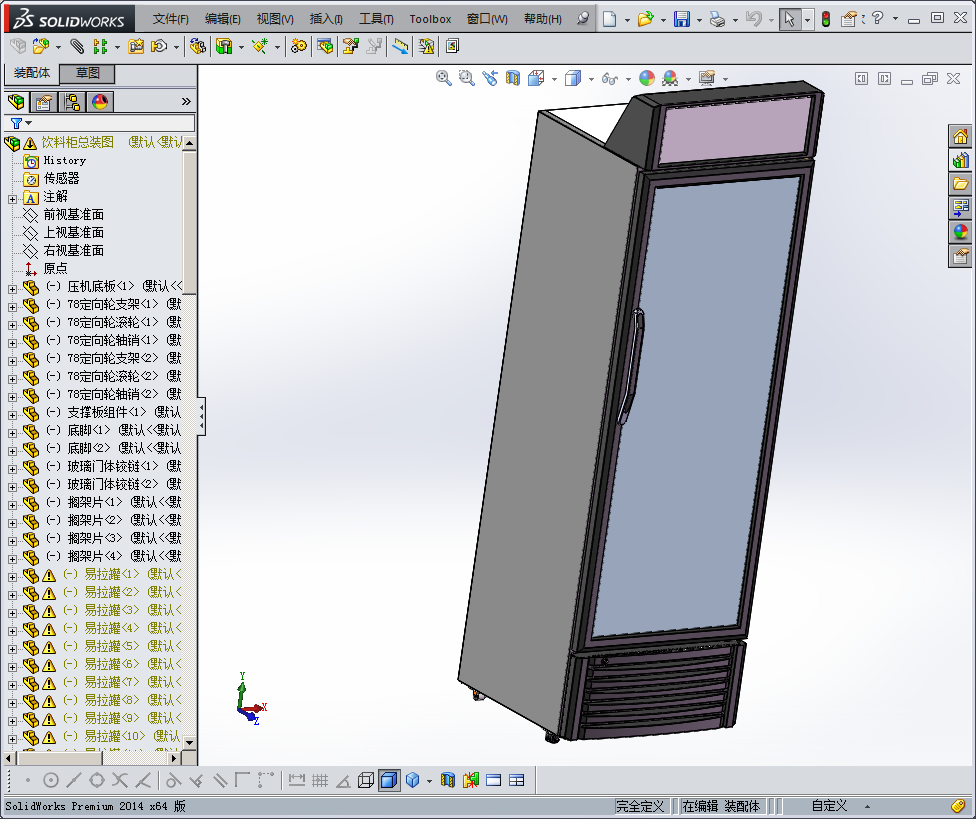The height and width of the screenshot is (819, 976).
Task: Toggle the grid snap icon
Action: (320, 780)
